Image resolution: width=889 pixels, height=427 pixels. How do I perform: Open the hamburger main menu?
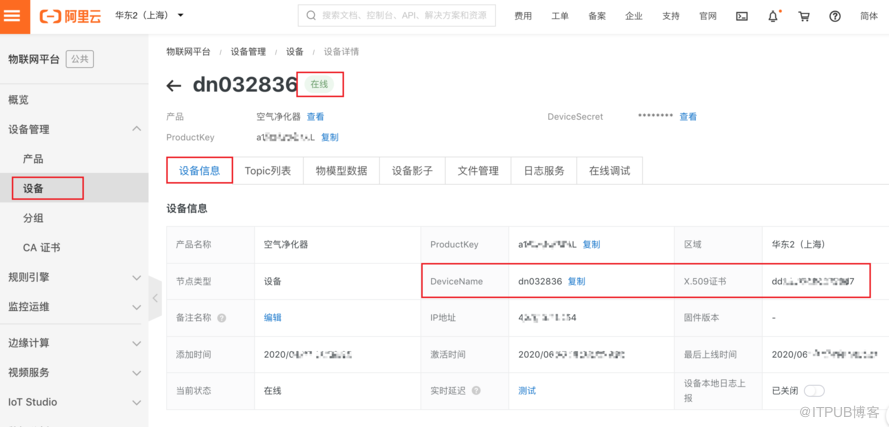click(14, 16)
